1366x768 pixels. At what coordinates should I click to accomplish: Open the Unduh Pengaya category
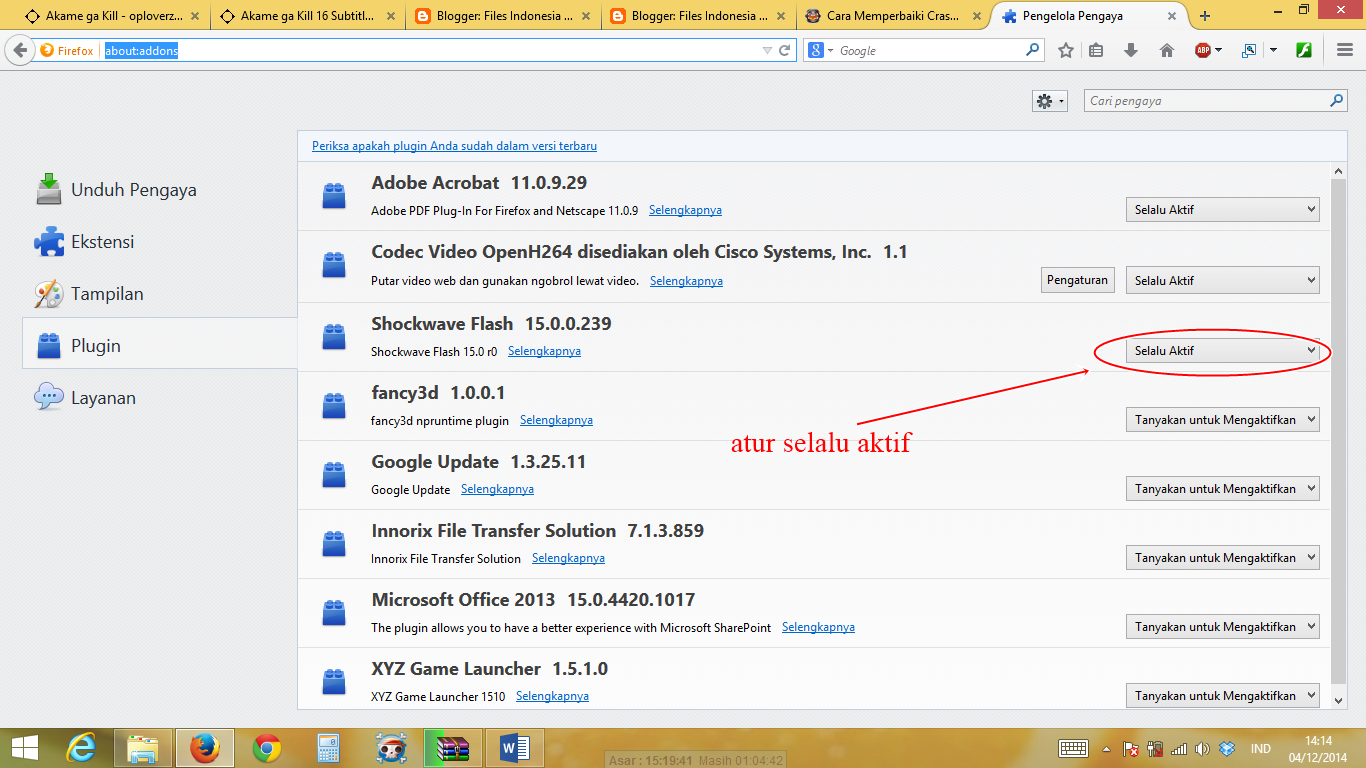[160, 190]
